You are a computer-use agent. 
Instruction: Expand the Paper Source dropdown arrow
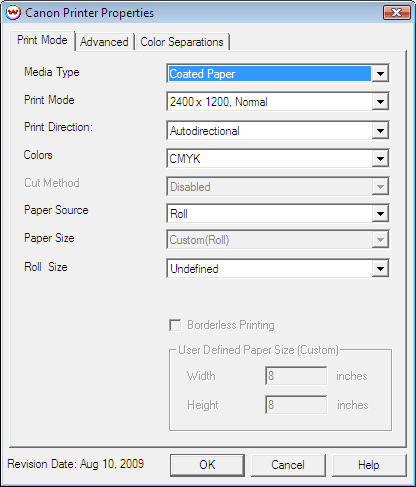click(x=380, y=214)
